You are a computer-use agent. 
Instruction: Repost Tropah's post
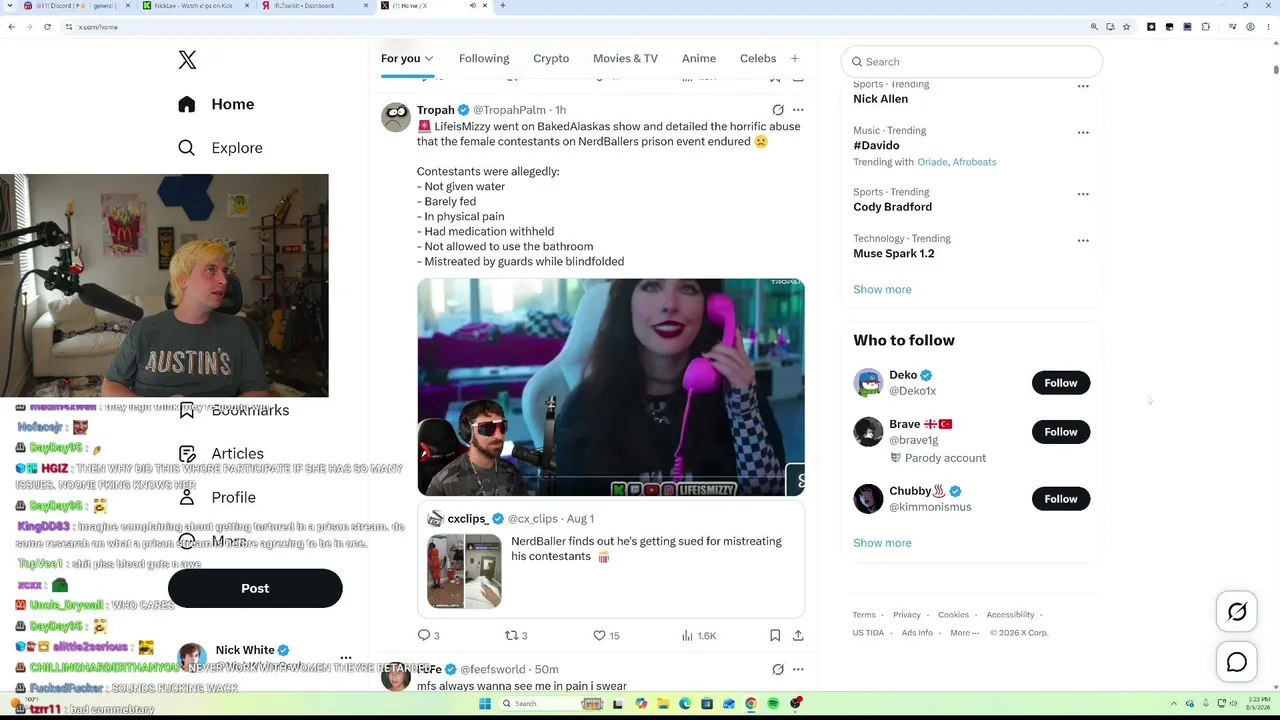click(515, 635)
